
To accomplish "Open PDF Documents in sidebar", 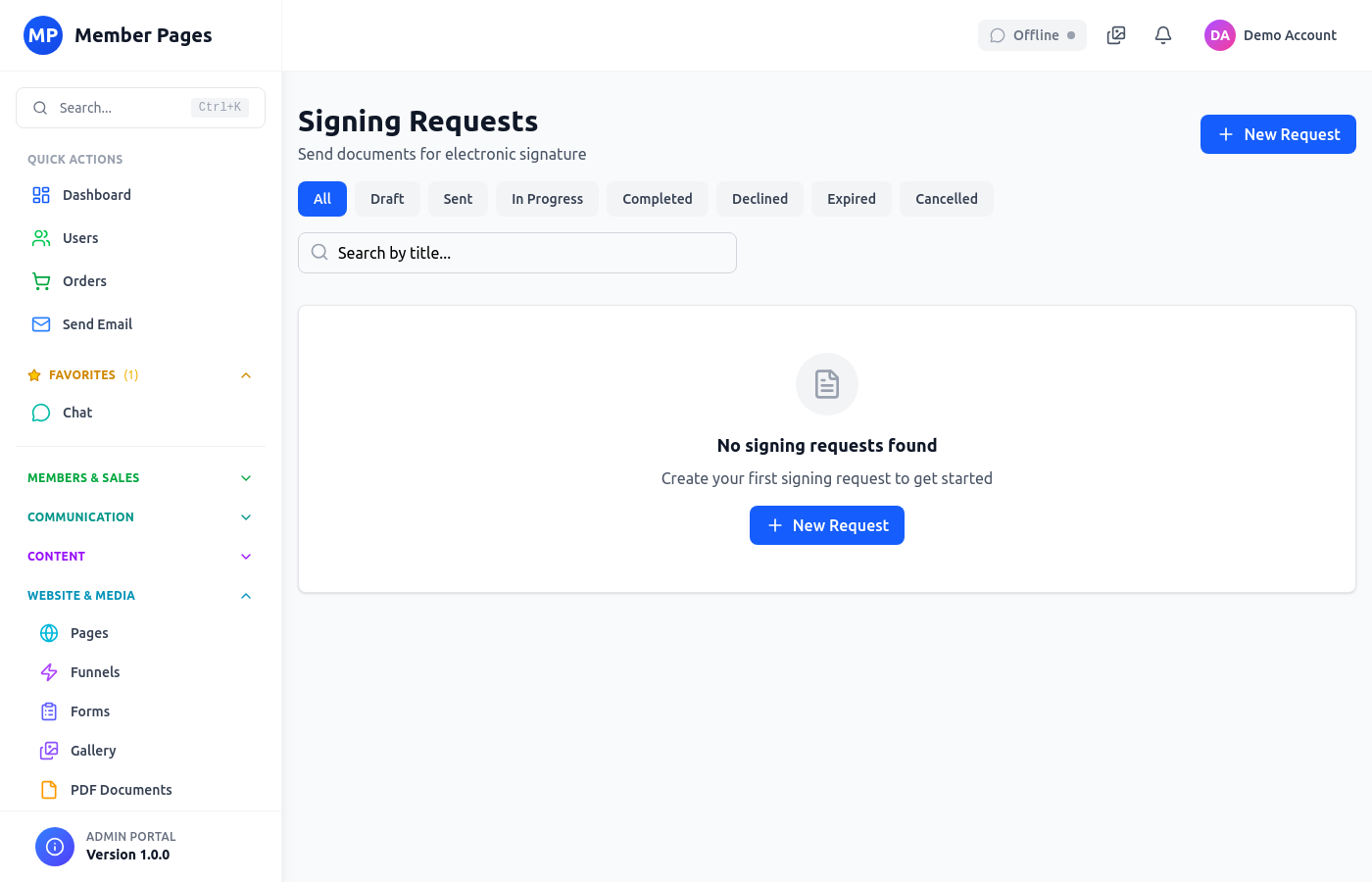I will tap(121, 790).
